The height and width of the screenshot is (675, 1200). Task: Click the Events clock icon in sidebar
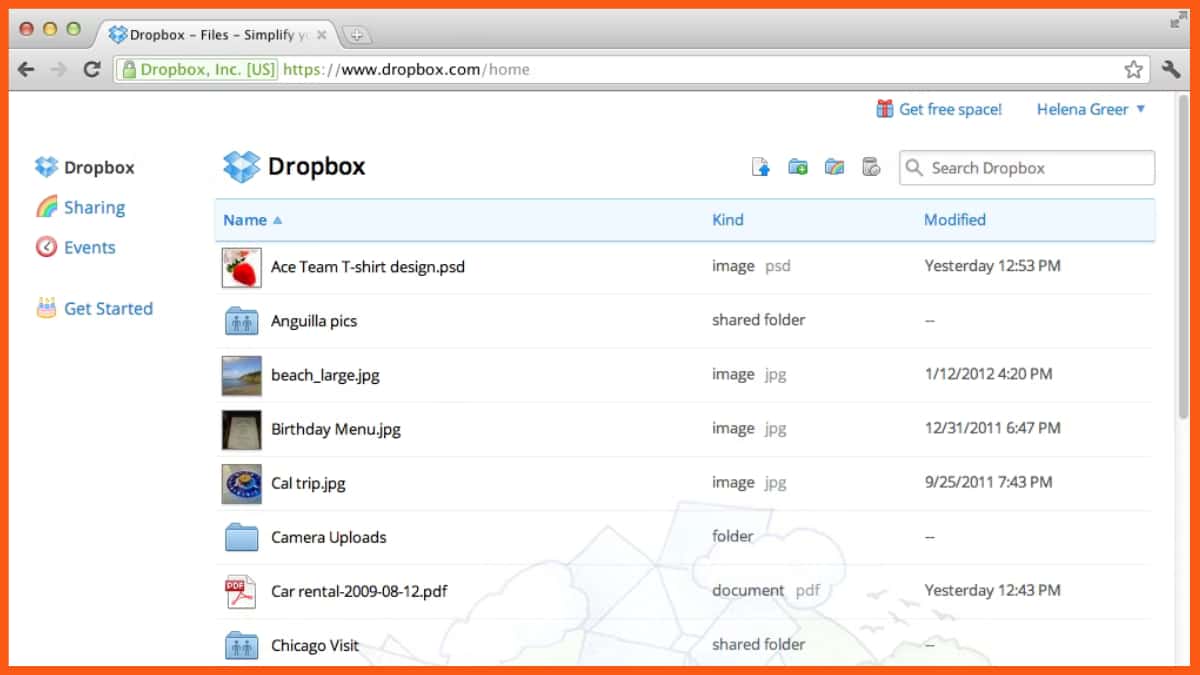44,247
